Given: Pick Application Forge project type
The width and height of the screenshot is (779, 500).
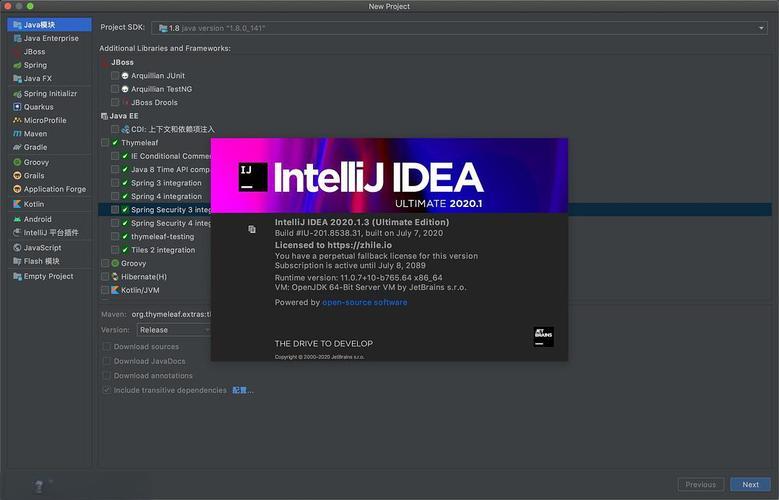Looking at the screenshot, I should (x=49, y=189).
